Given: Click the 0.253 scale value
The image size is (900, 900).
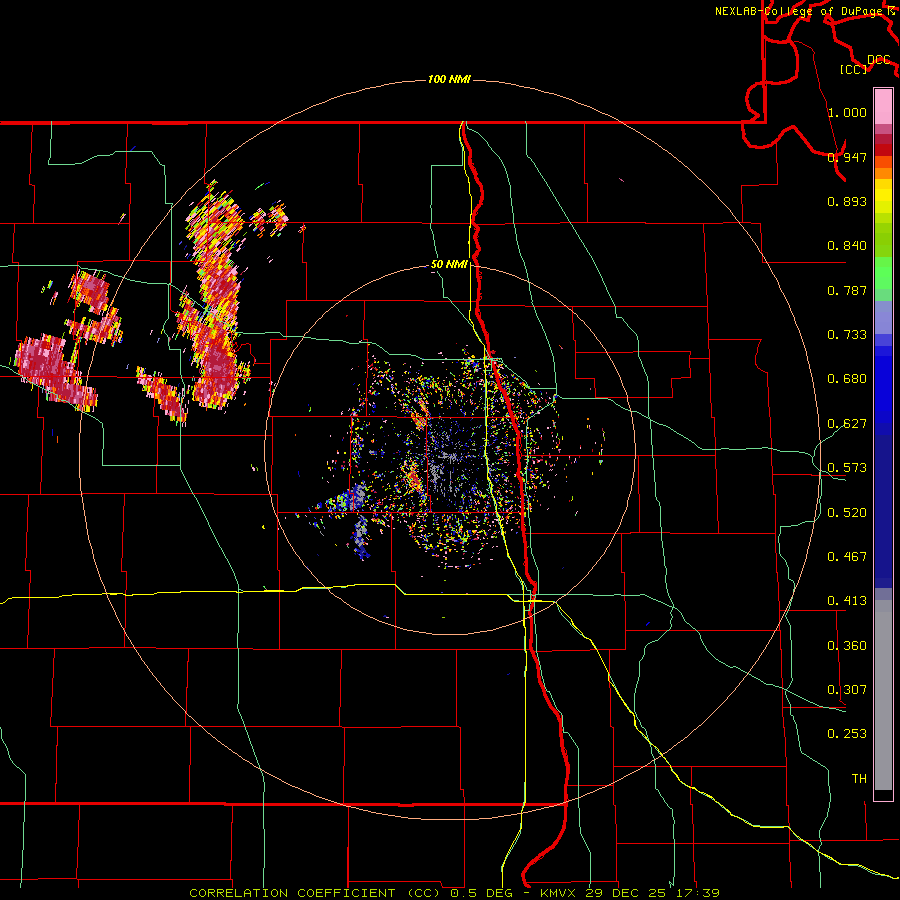Looking at the screenshot, I should tap(847, 734).
